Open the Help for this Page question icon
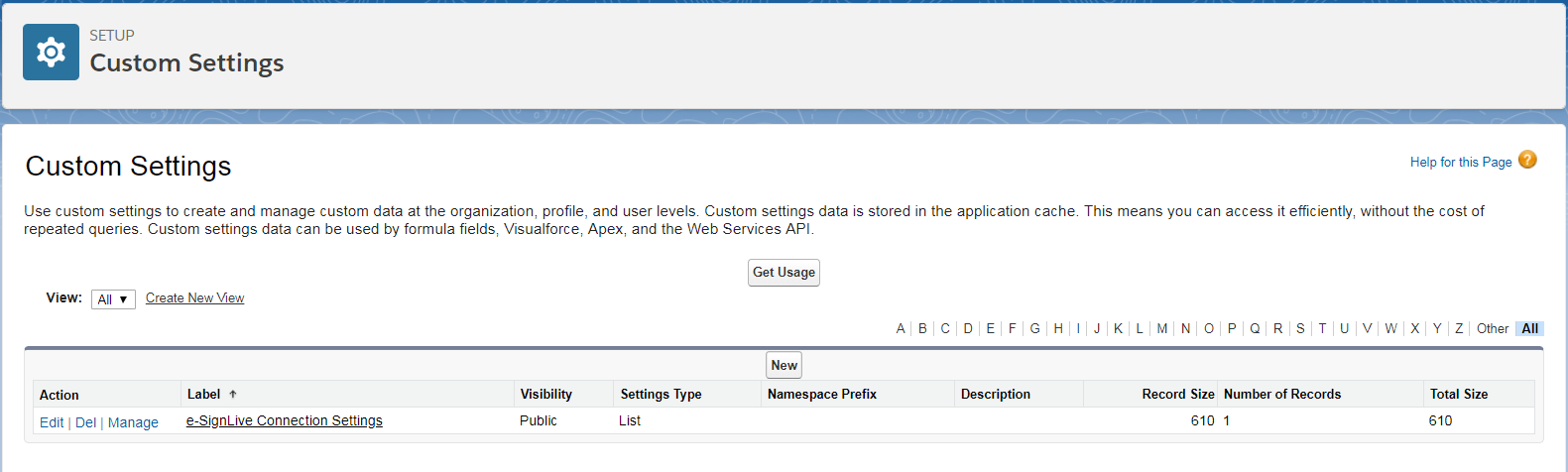Image resolution: width=1568 pixels, height=472 pixels. coord(1527,160)
